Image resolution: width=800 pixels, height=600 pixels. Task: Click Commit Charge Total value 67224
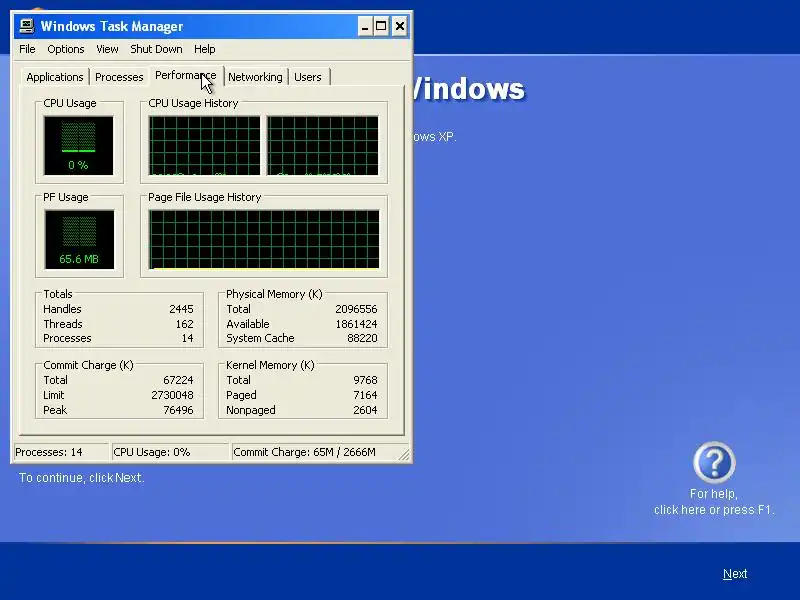(178, 380)
